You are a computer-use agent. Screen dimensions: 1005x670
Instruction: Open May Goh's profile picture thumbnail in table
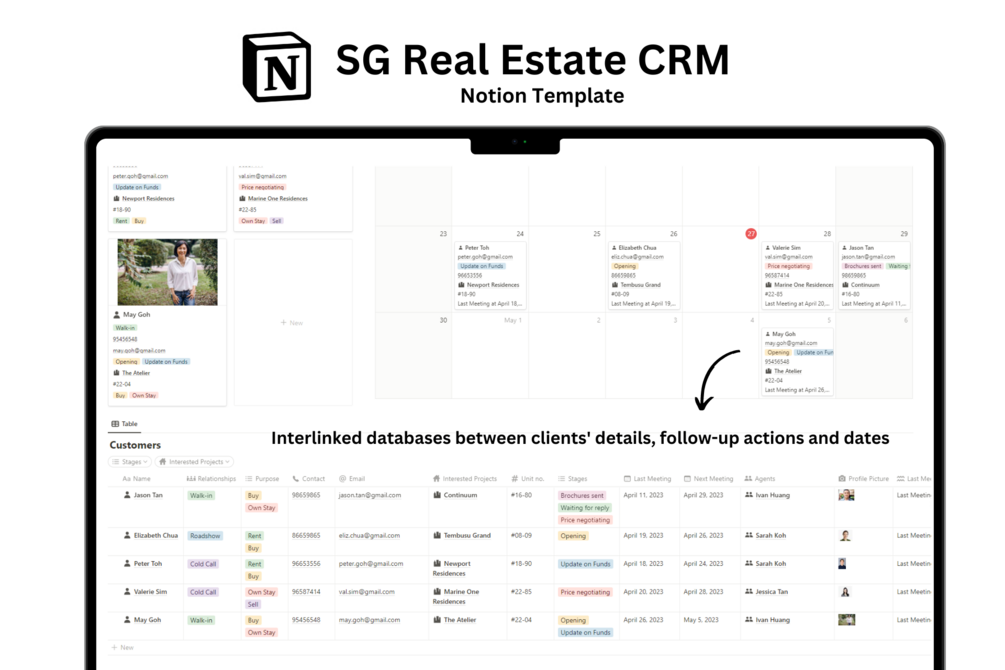(847, 620)
